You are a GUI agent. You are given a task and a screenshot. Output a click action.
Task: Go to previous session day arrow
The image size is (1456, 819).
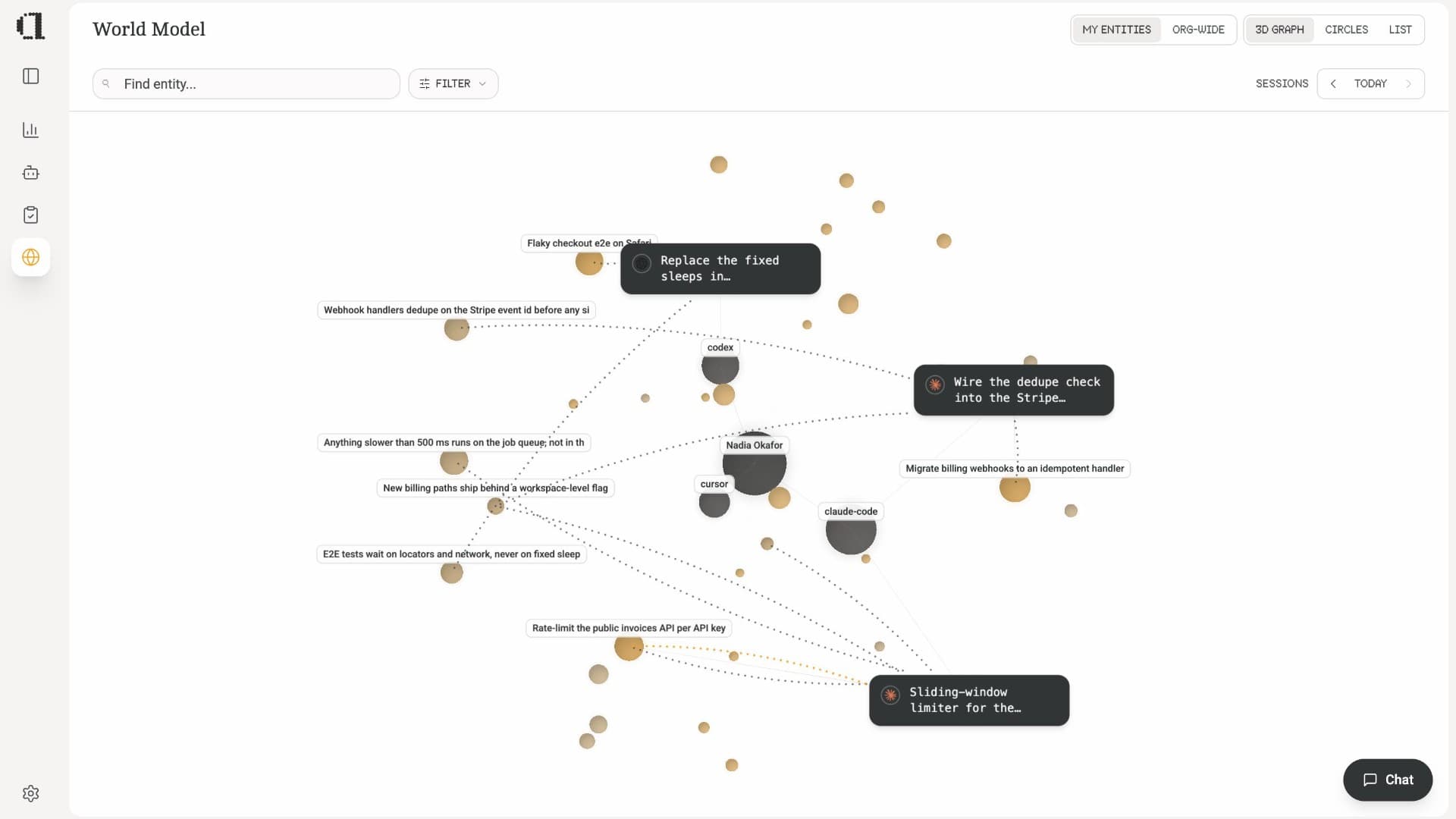(1333, 83)
